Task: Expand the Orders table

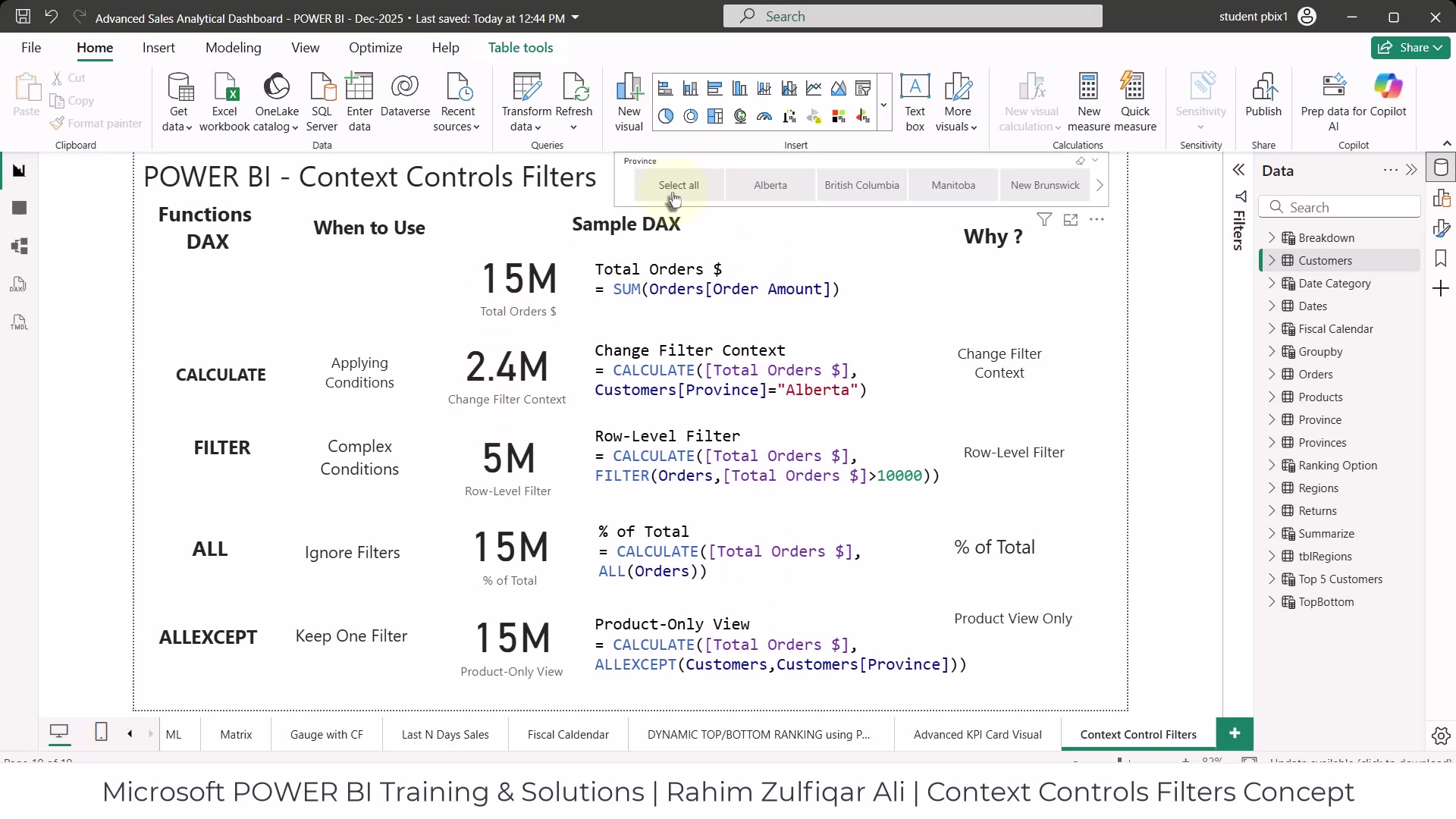Action: click(x=1272, y=374)
